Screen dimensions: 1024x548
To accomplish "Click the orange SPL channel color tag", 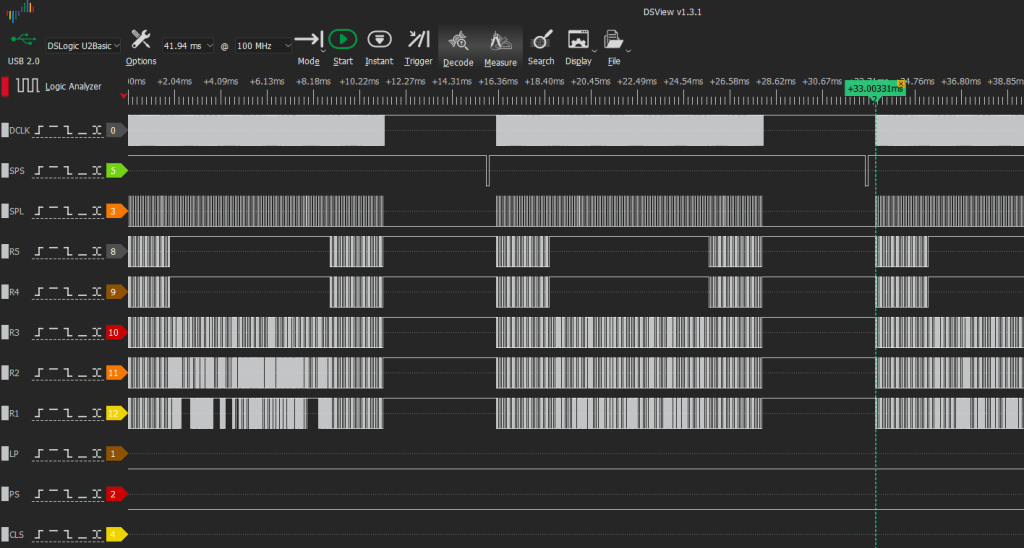I will pos(115,211).
